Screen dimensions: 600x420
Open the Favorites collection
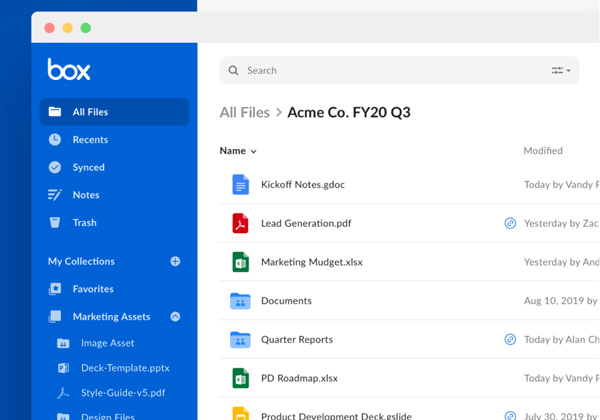tap(93, 289)
